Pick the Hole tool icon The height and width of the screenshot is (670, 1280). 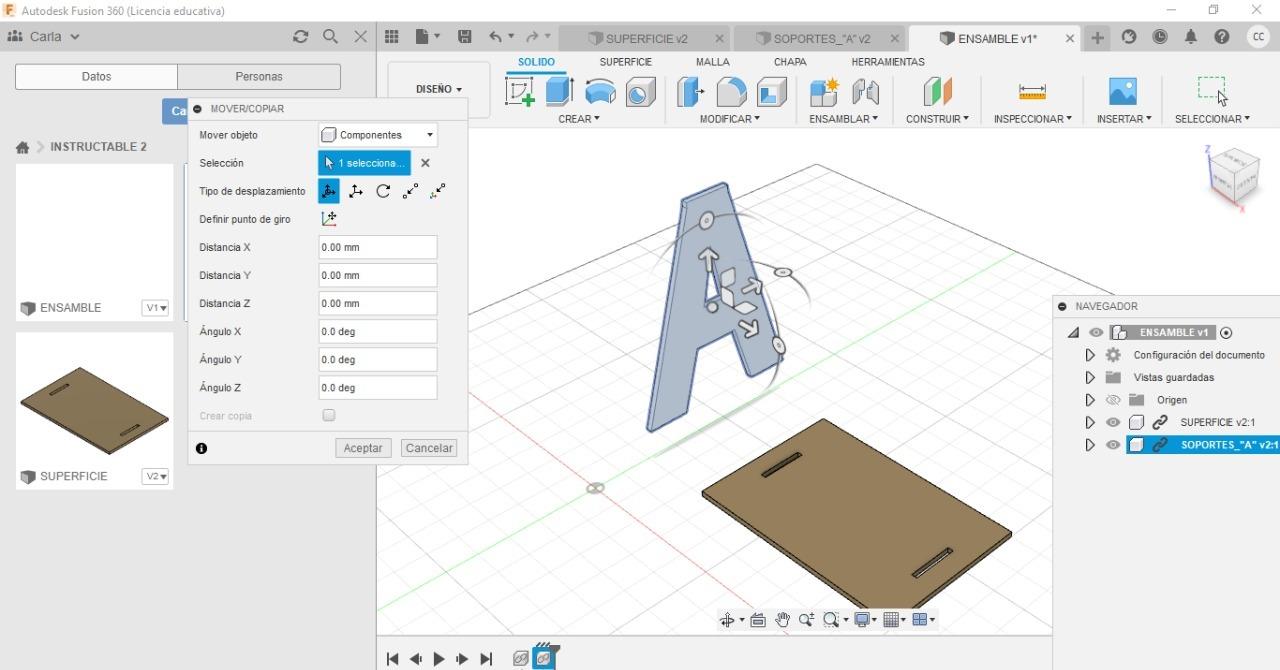pos(640,92)
